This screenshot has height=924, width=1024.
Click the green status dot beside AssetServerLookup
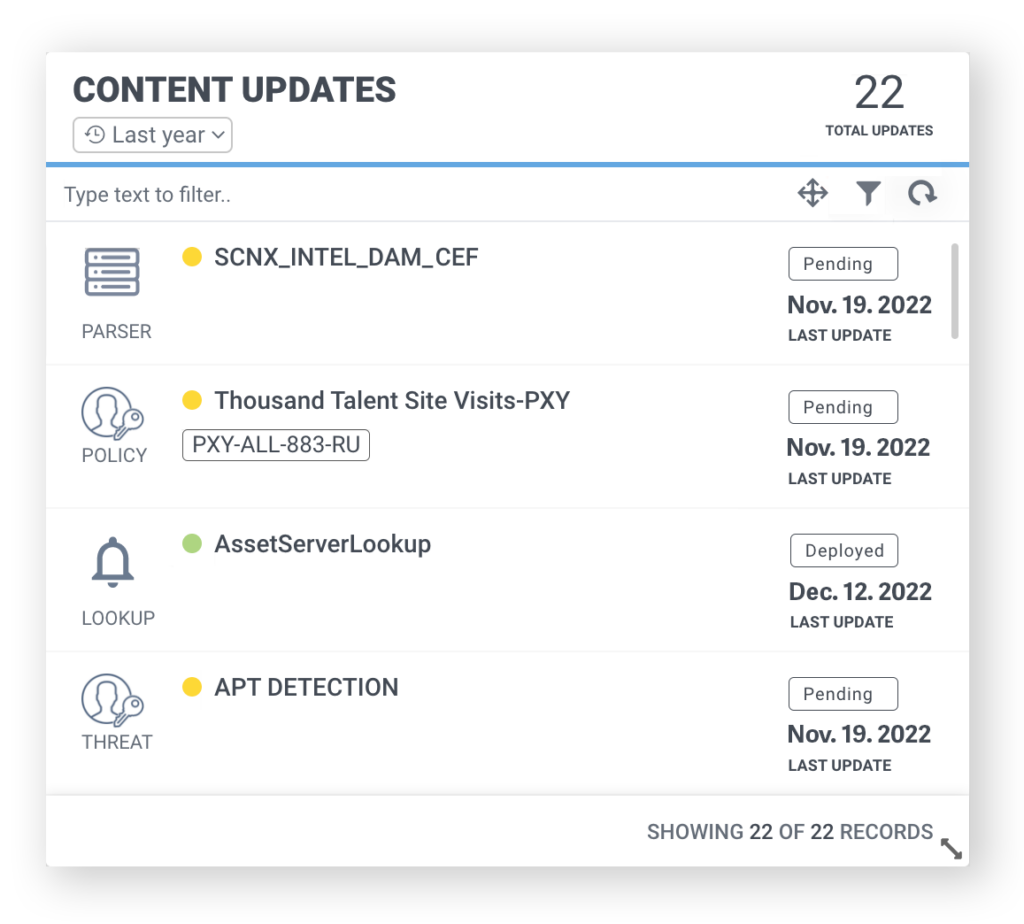click(192, 544)
